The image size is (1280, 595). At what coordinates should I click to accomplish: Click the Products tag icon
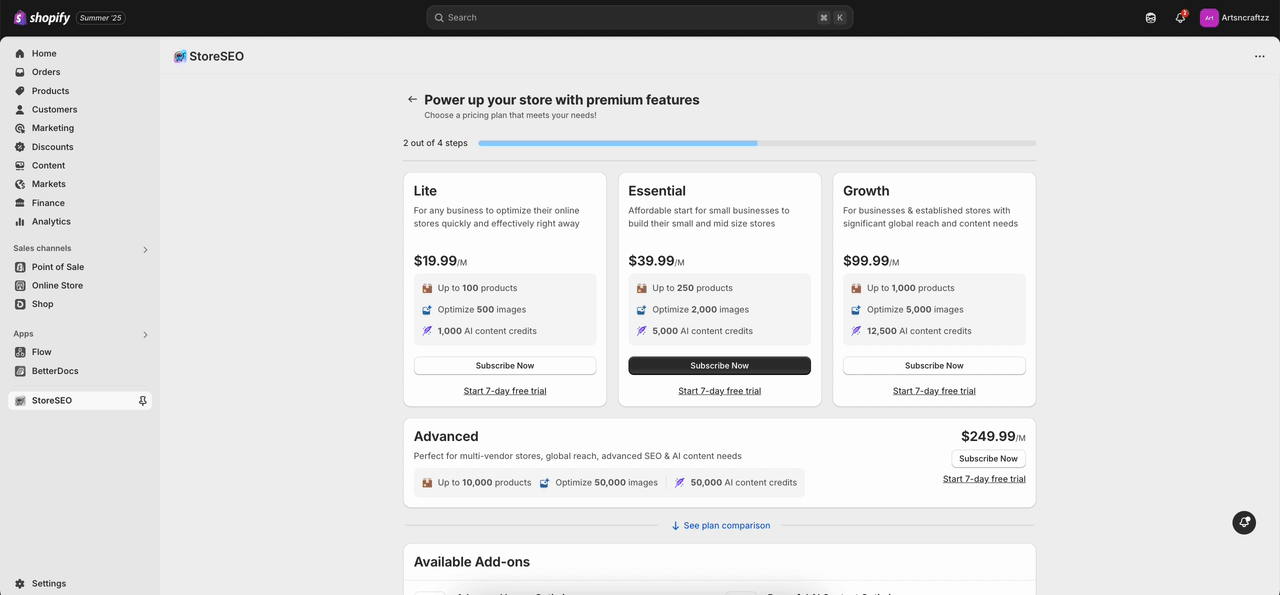tap(20, 91)
